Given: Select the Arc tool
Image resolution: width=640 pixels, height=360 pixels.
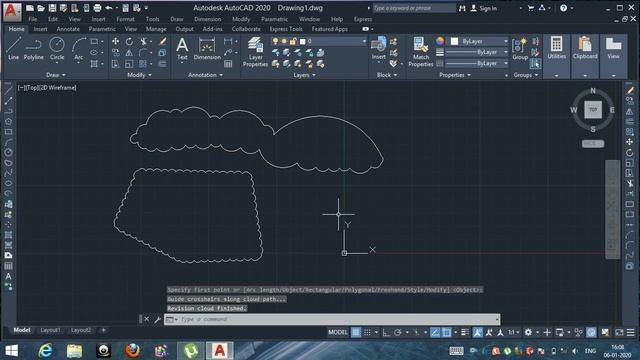Looking at the screenshot, I should 78,49.
